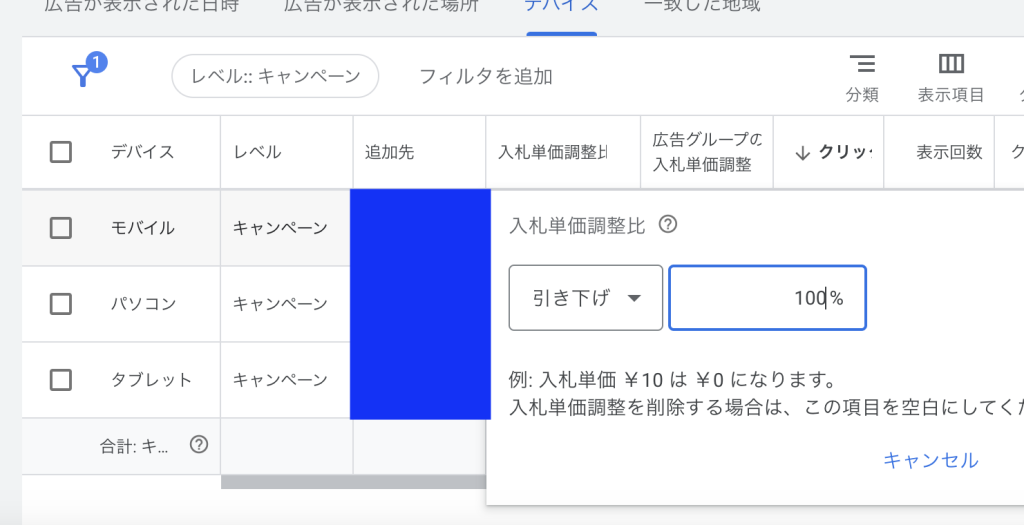
Task: Check the モバイル row checkbox
Action: (x=61, y=228)
